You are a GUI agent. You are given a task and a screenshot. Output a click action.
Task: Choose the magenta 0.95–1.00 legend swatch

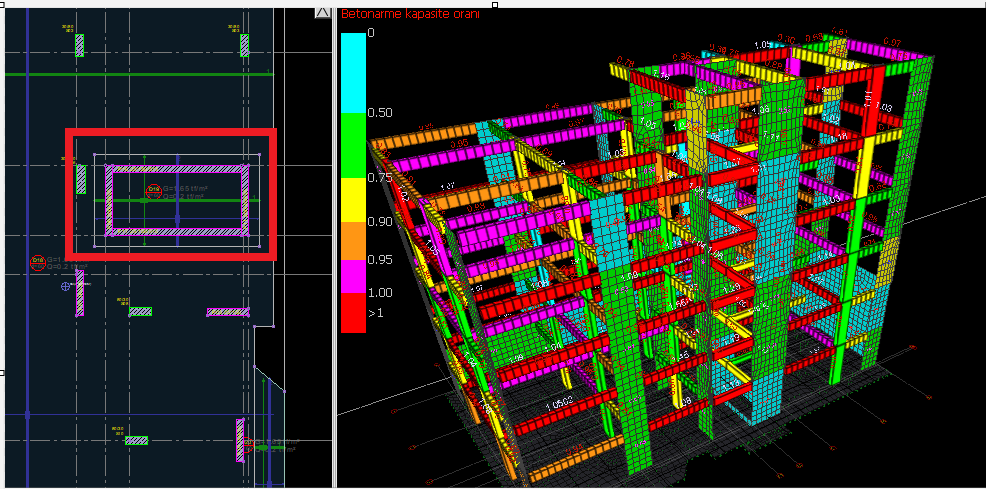[x=353, y=274]
